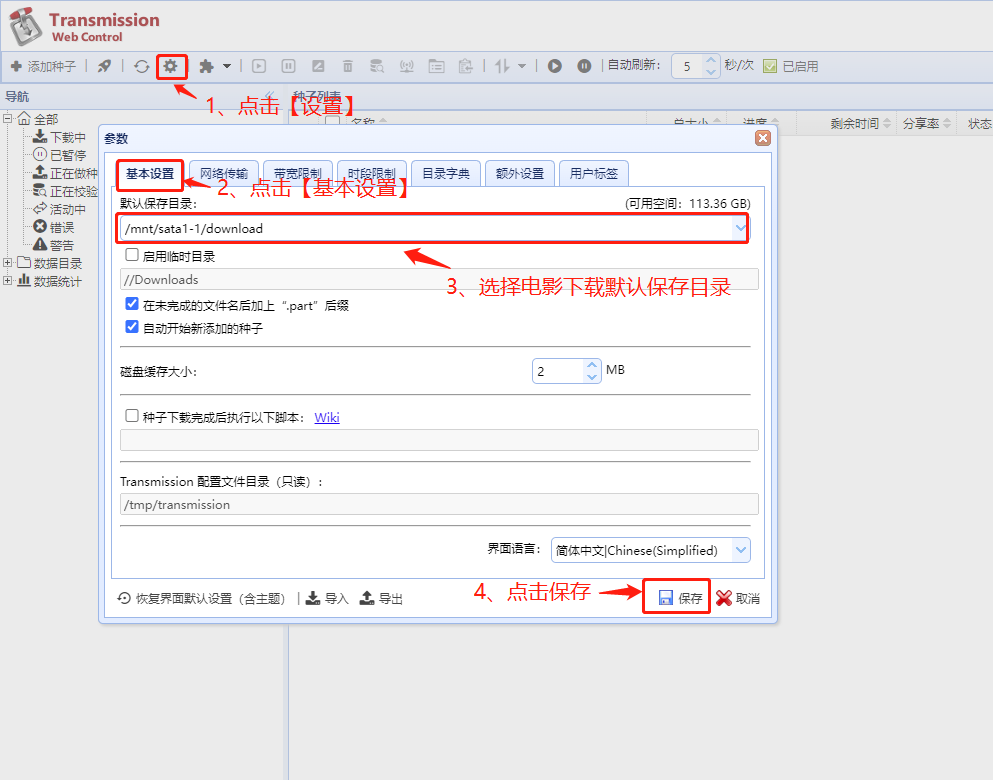993x780 pixels.
Task: Click the default save directory field
Action: [426, 229]
